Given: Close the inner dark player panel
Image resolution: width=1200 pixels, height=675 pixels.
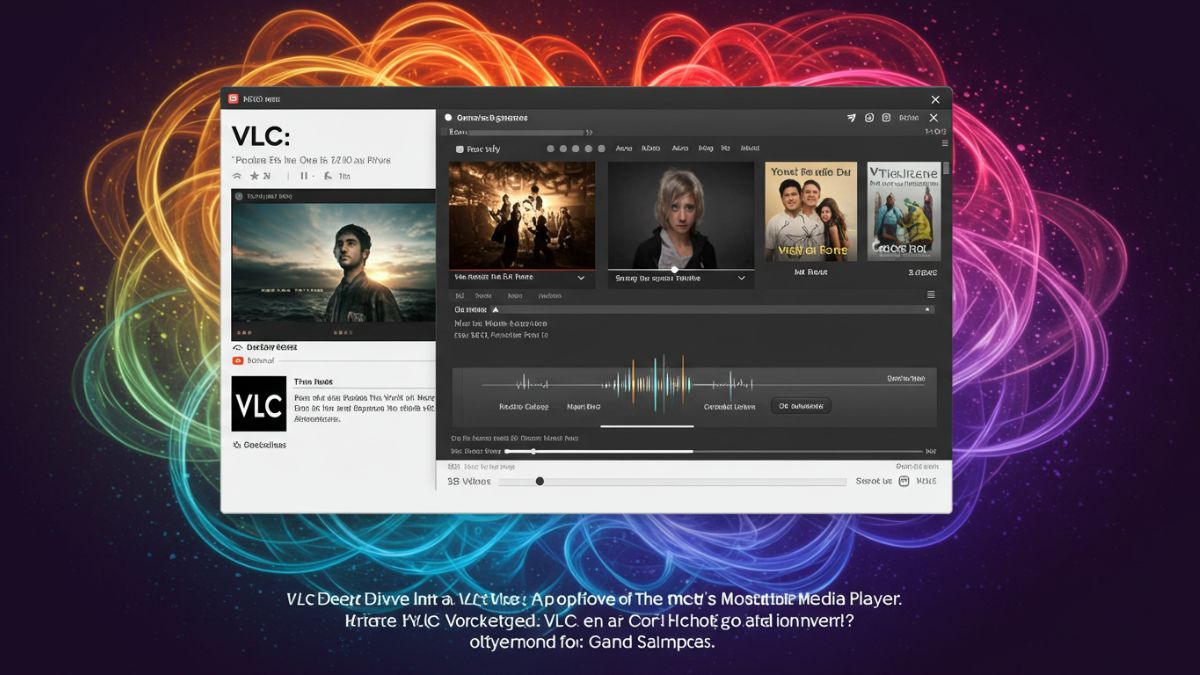Looking at the screenshot, I should pos(934,118).
